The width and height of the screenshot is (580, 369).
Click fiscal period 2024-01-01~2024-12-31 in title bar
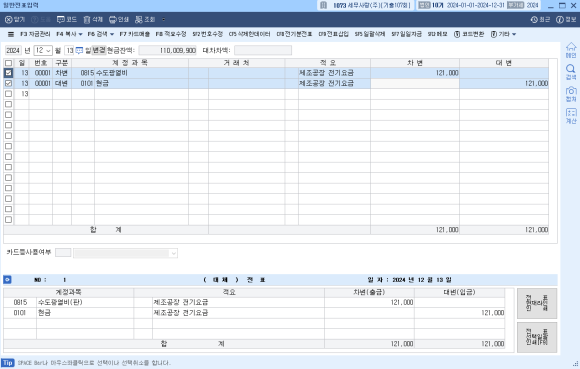click(x=475, y=5)
